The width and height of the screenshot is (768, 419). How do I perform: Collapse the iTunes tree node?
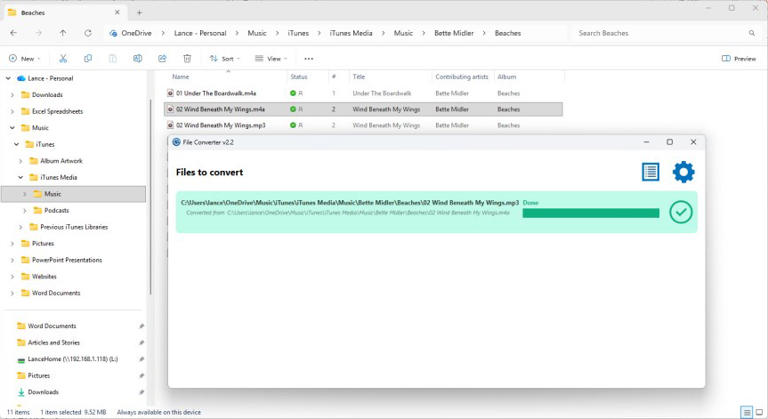tap(16, 144)
